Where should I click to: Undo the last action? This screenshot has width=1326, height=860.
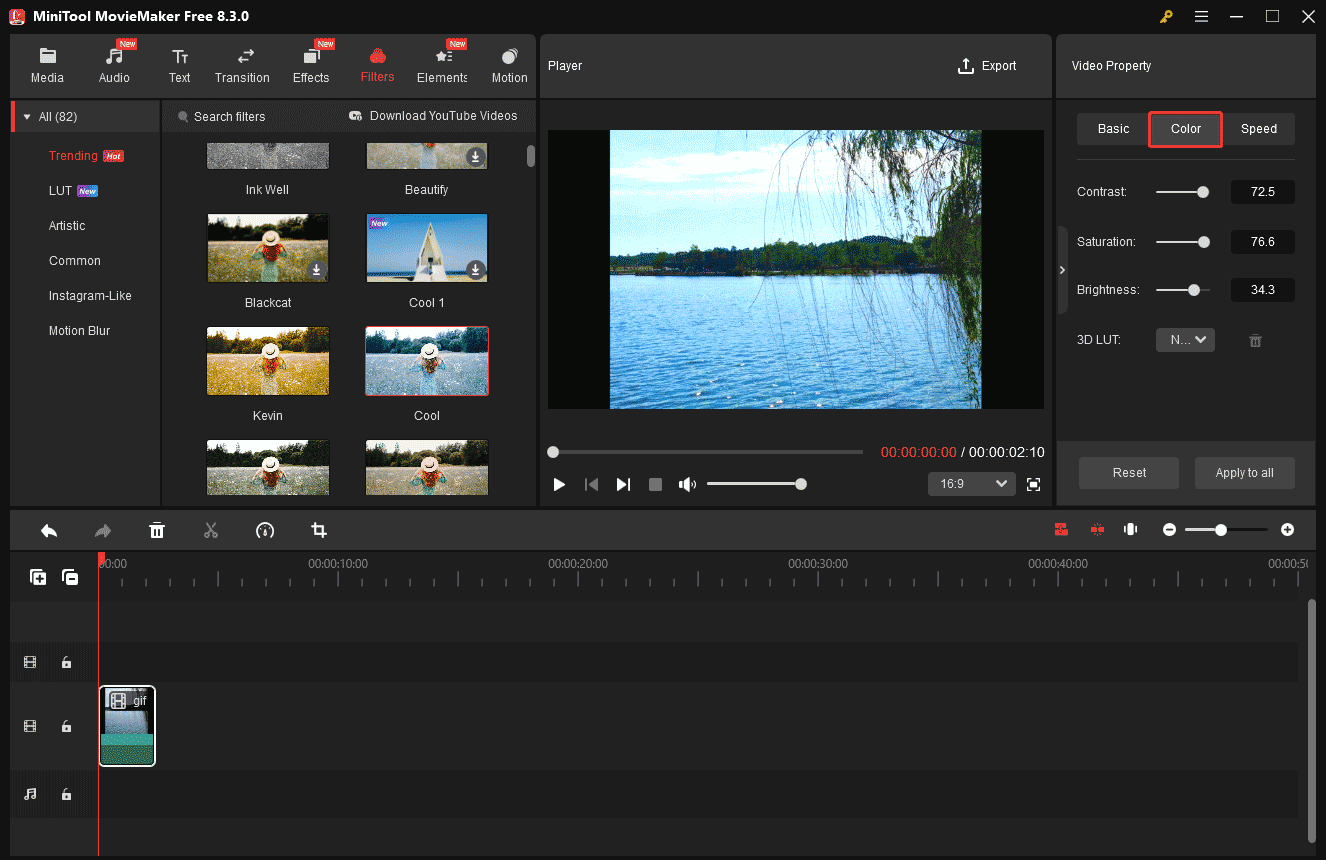tap(49, 530)
